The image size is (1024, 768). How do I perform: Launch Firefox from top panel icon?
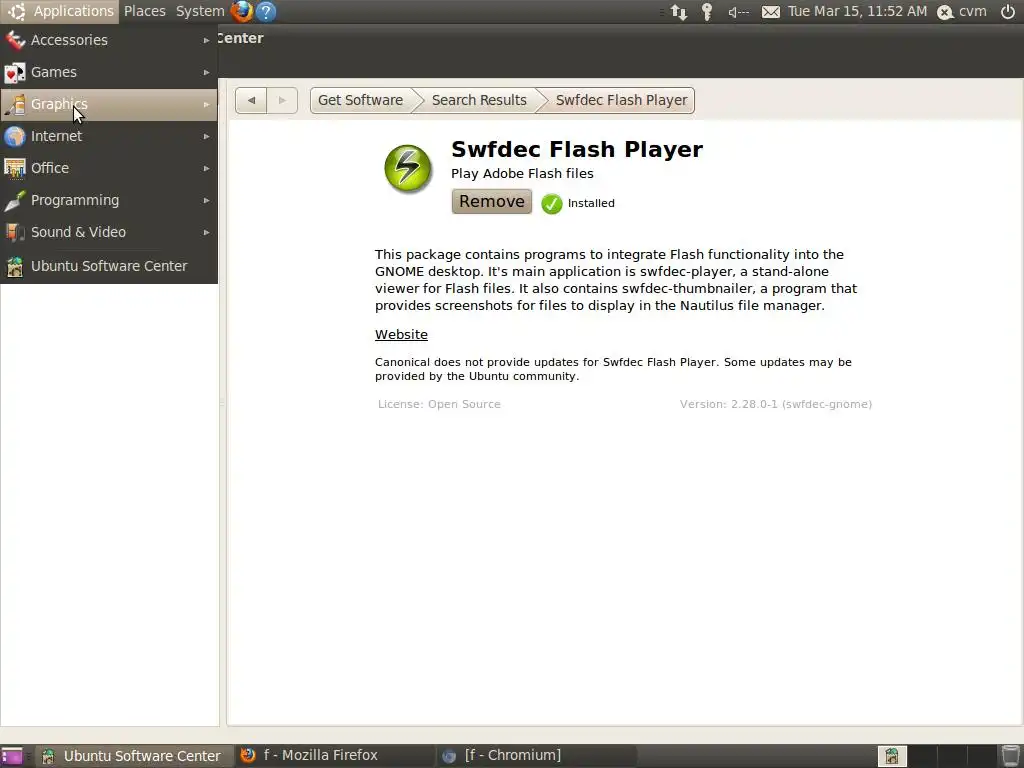coord(242,11)
